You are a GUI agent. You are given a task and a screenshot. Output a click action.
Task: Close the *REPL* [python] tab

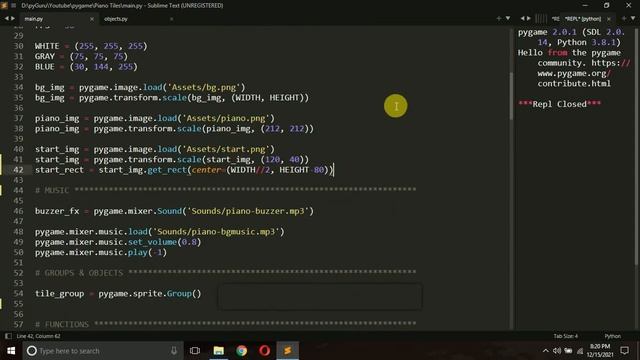609,19
